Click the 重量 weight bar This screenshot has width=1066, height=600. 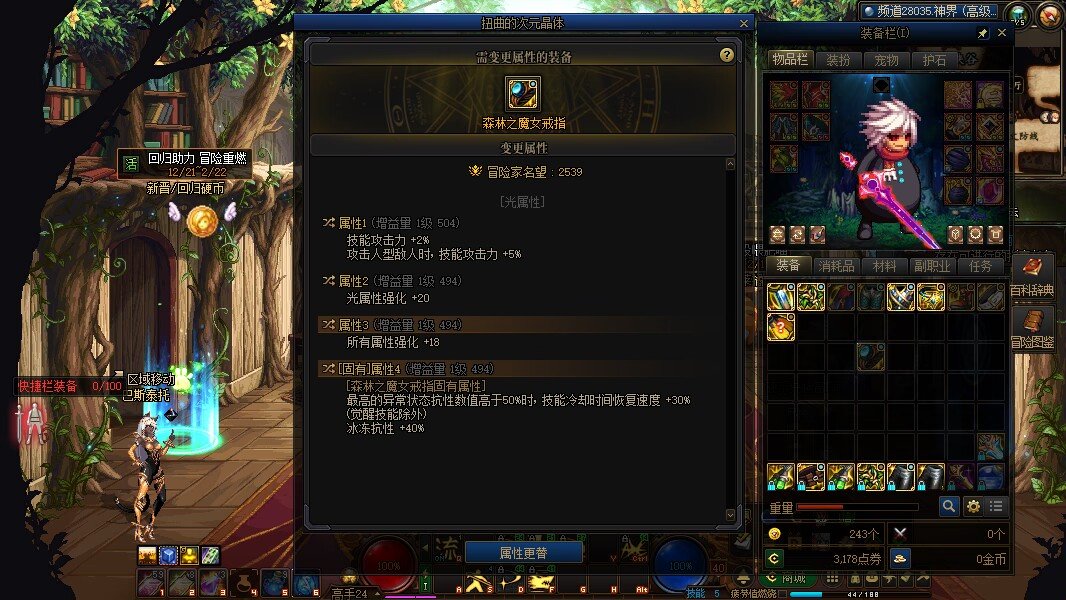click(x=857, y=507)
